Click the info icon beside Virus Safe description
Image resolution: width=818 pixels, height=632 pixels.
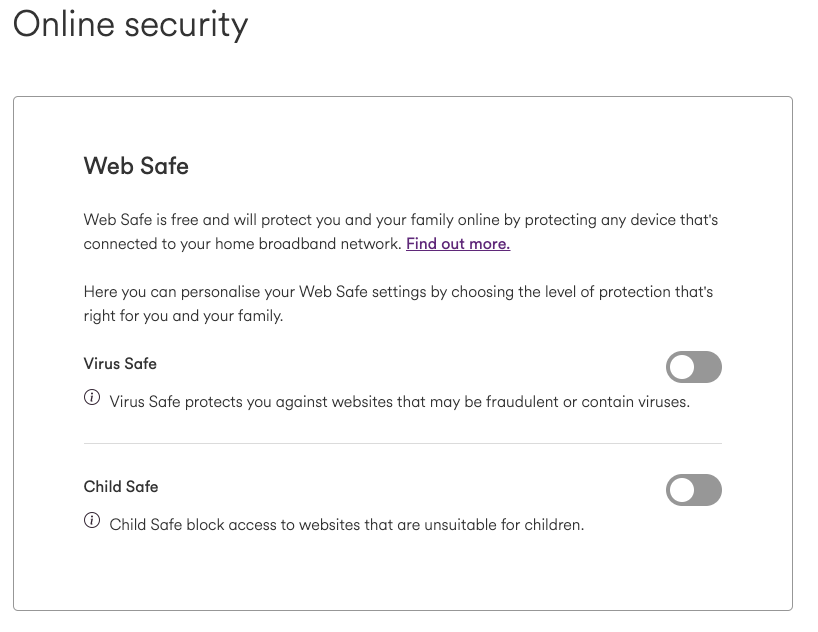(x=92, y=398)
